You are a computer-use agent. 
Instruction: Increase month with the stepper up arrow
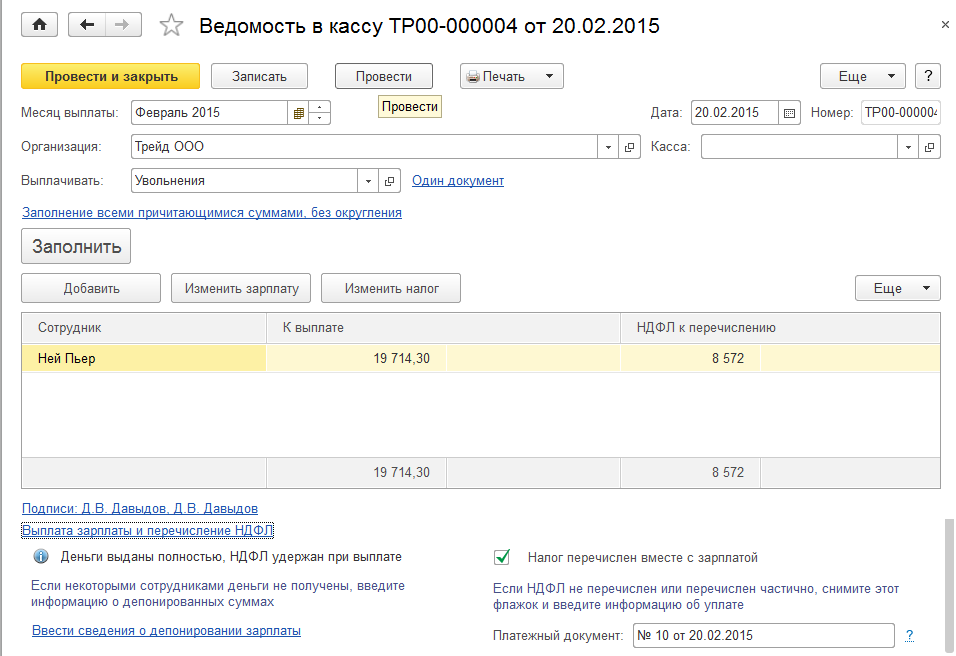coord(320,107)
